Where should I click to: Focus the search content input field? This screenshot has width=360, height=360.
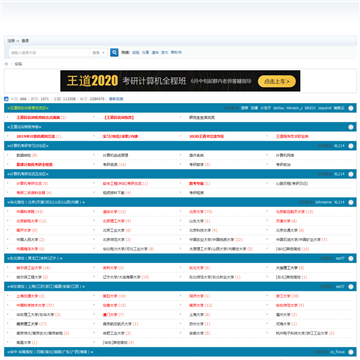click(49, 53)
